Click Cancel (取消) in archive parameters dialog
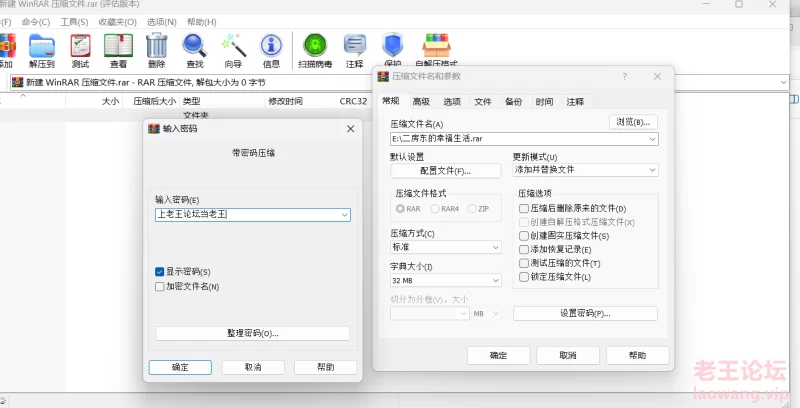The height and width of the screenshot is (408, 800). point(568,355)
